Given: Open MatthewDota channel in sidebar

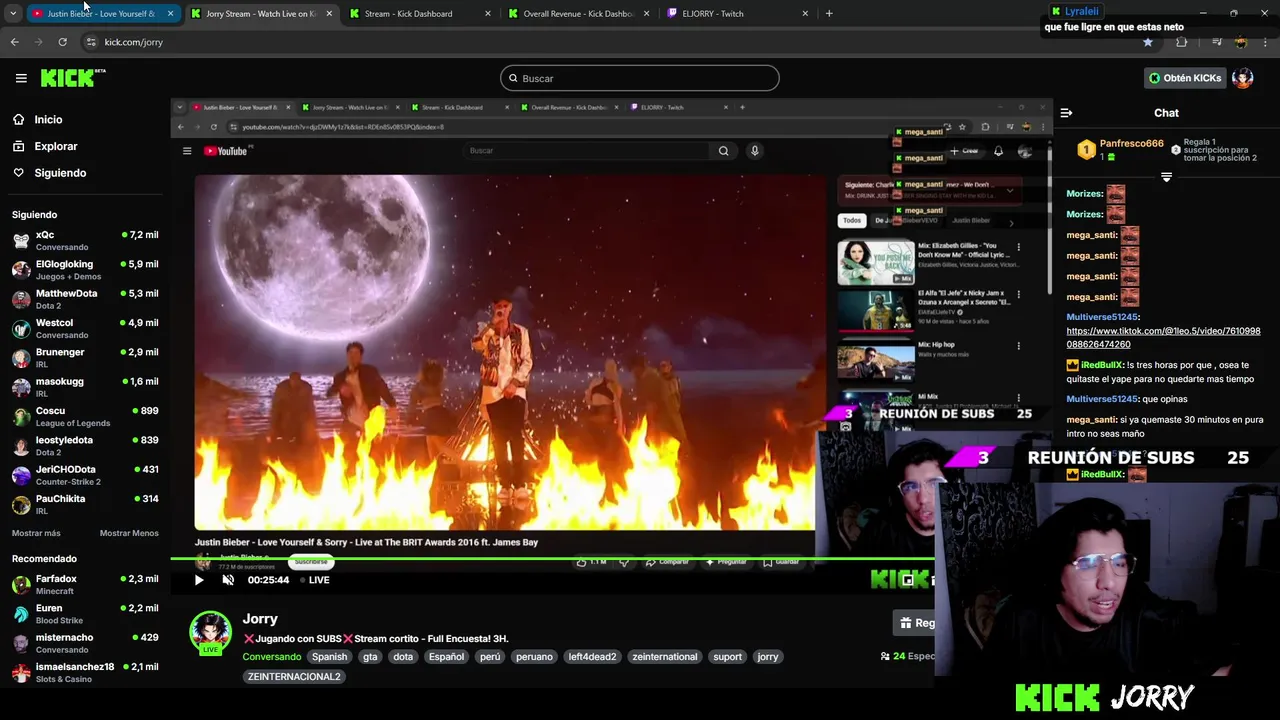Looking at the screenshot, I should pos(85,299).
